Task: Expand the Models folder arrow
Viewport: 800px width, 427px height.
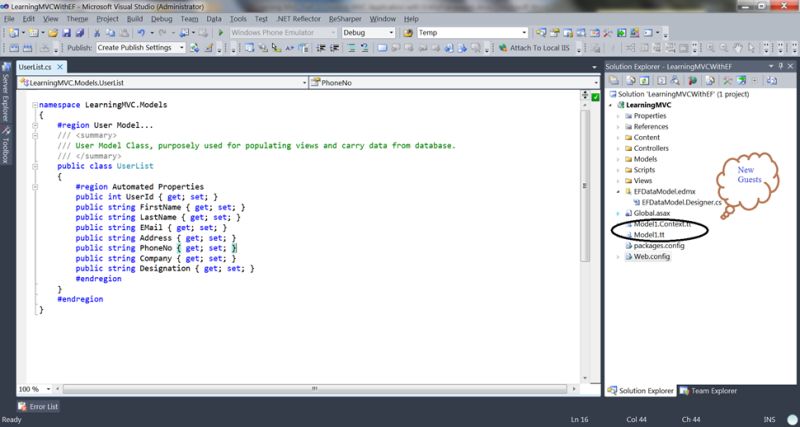Action: tap(618, 159)
